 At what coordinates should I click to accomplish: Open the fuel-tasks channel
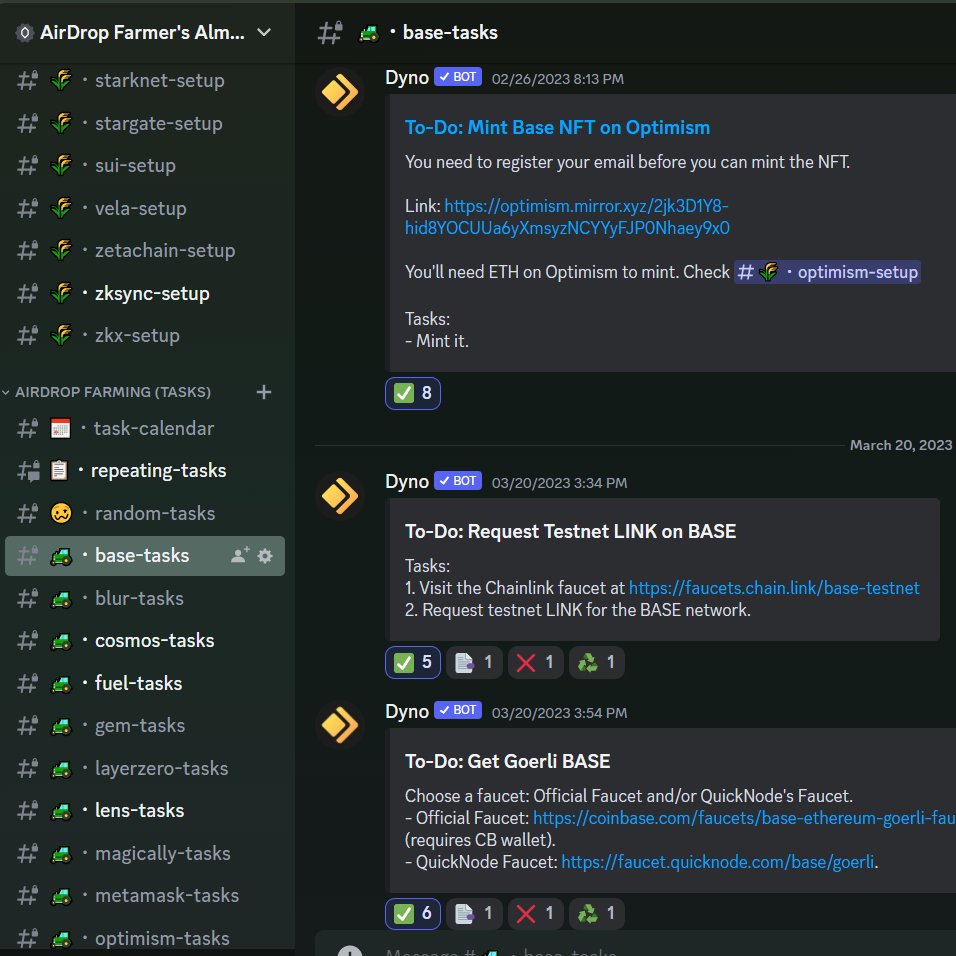[x=145, y=683]
